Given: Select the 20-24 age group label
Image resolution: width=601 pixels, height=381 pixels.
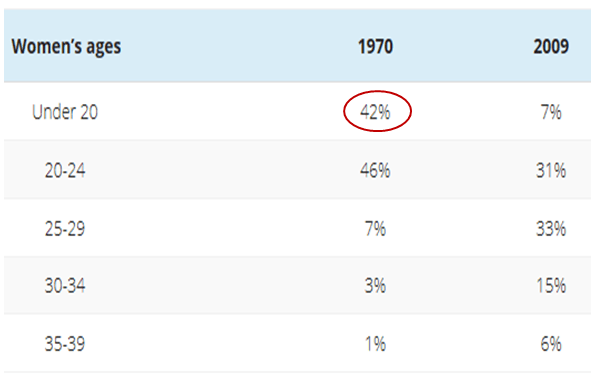Looking at the screenshot, I should pos(65,170).
